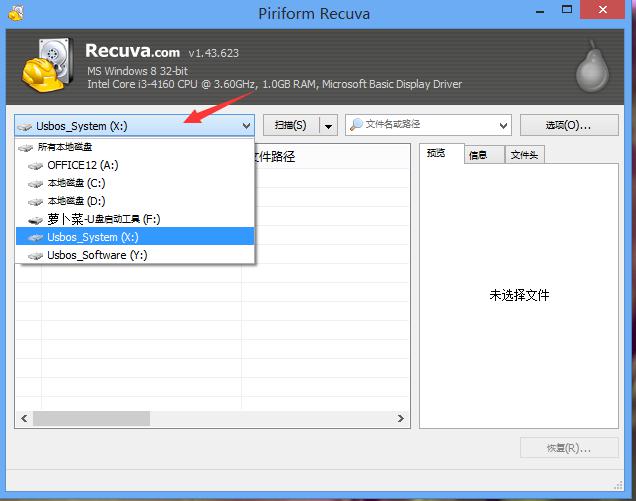Click the Recuva title bar app icon
The image size is (636, 501).
tap(16, 13)
